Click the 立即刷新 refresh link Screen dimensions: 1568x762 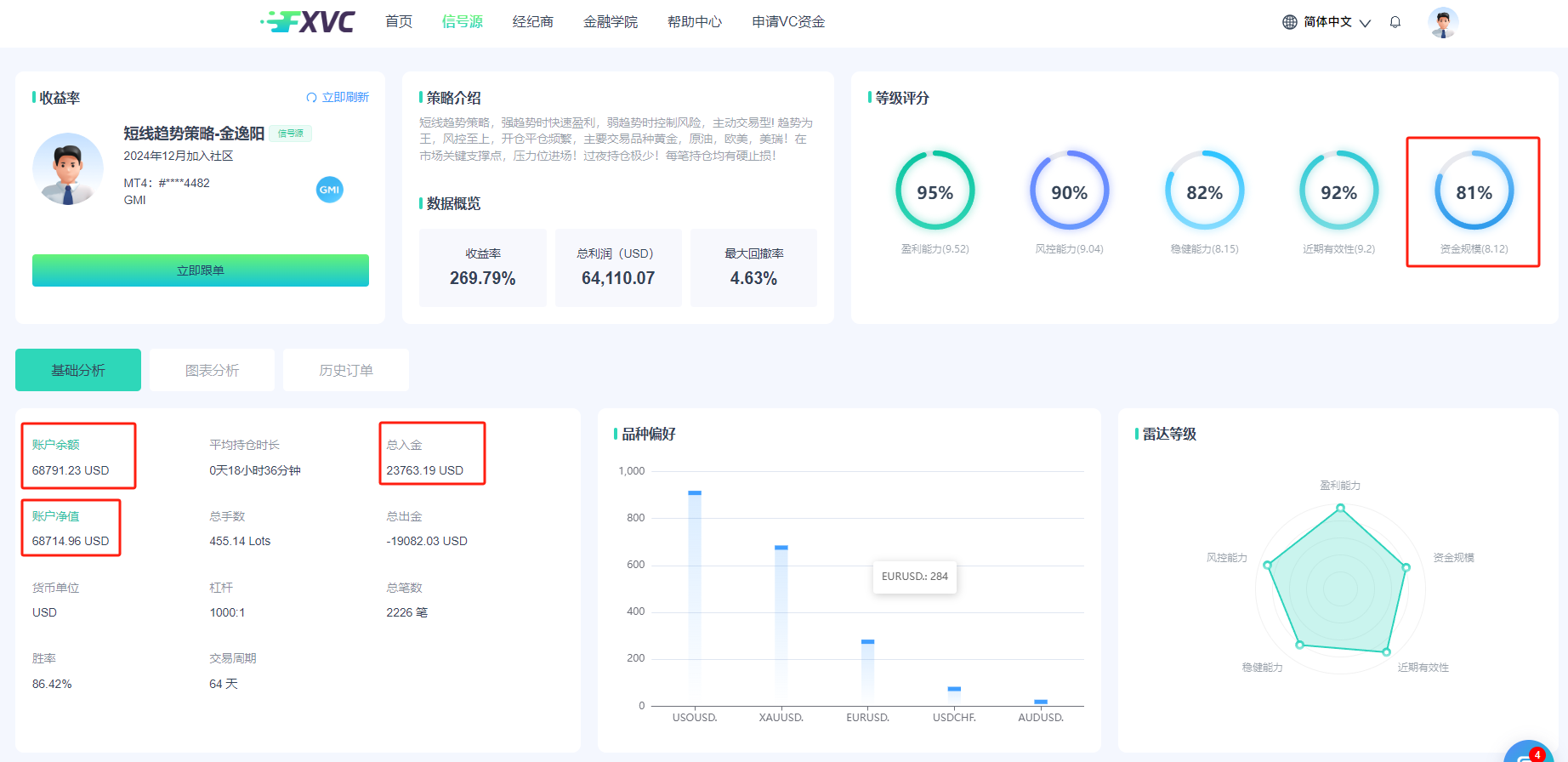(338, 98)
